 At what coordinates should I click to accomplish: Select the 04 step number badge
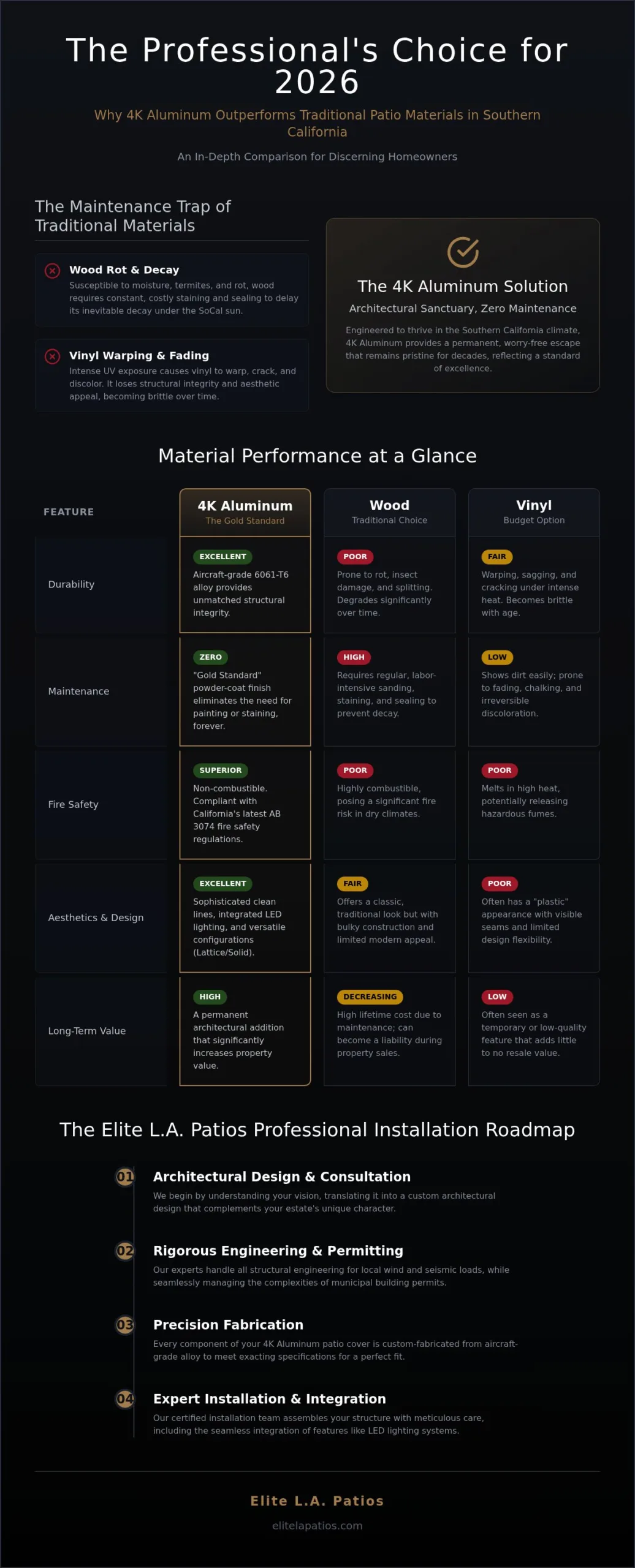(x=125, y=1399)
